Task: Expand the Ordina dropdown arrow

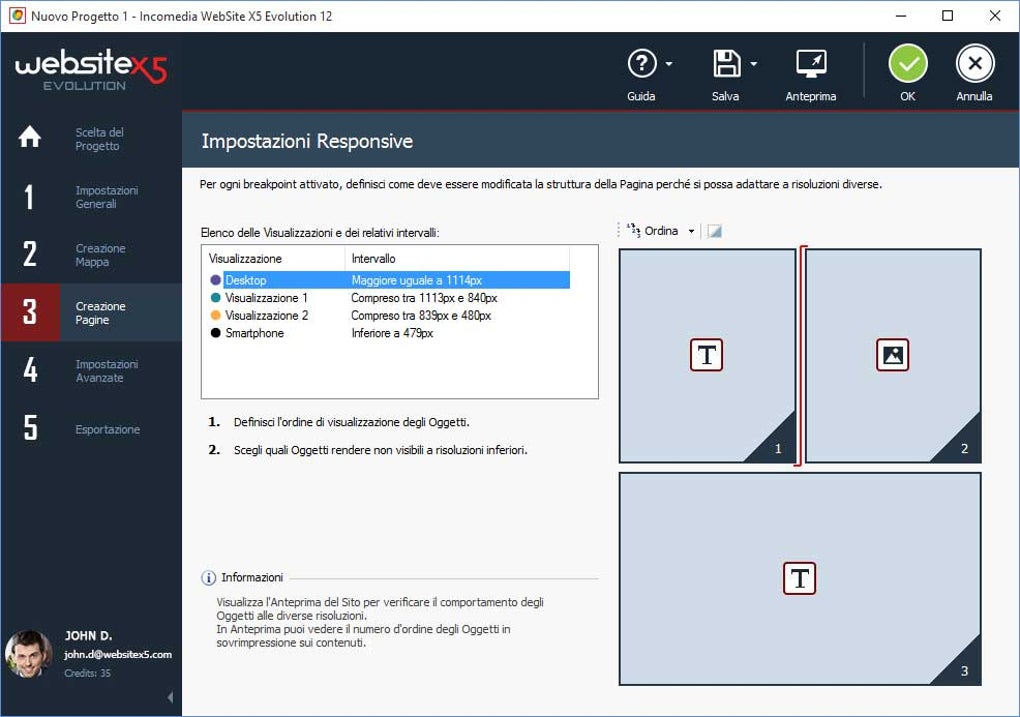Action: [x=691, y=231]
